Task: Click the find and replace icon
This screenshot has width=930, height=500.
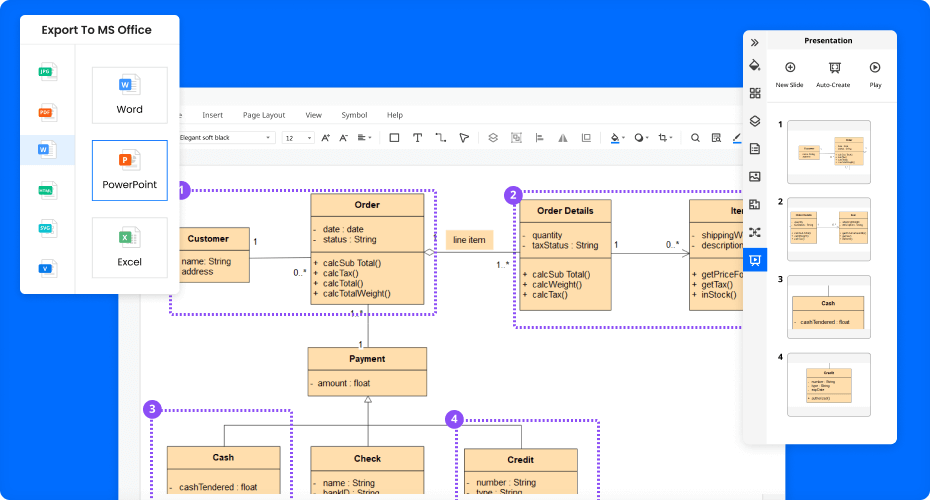Action: 716,138
